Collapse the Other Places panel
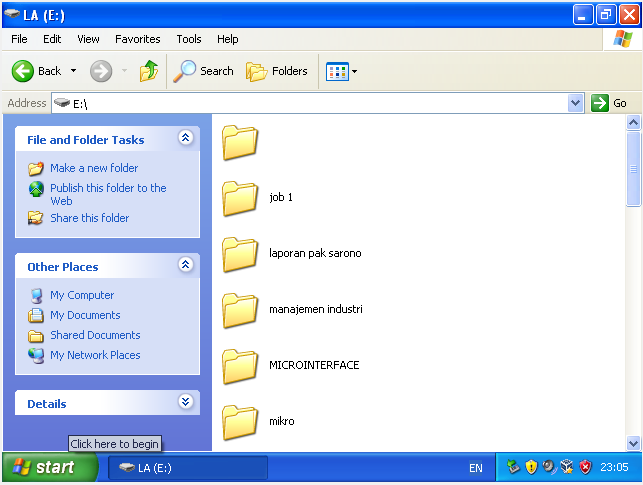Image resolution: width=643 pixels, height=485 pixels. tap(185, 265)
